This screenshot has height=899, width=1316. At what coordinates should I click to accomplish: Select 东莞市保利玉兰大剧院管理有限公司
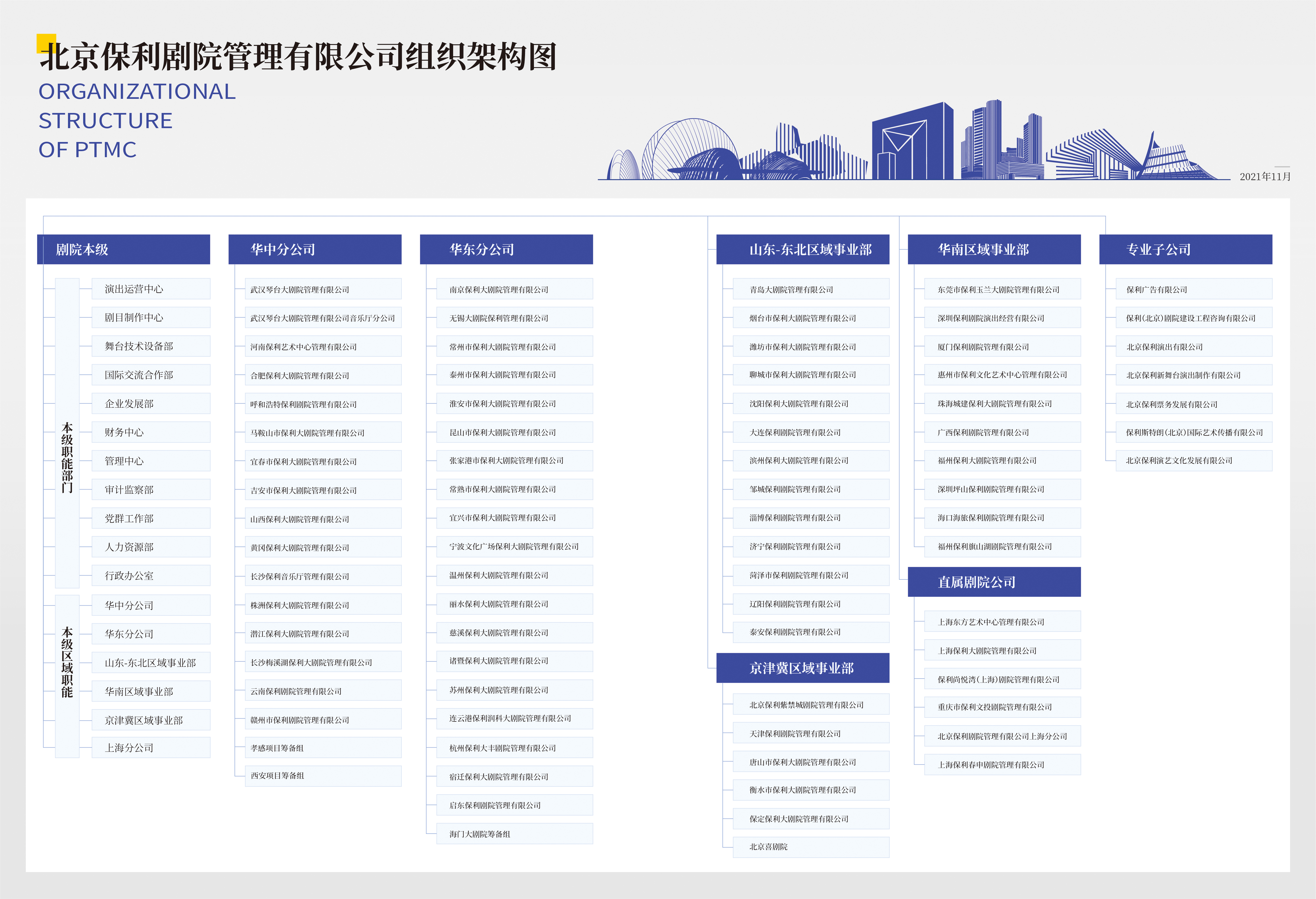pos(1002,289)
